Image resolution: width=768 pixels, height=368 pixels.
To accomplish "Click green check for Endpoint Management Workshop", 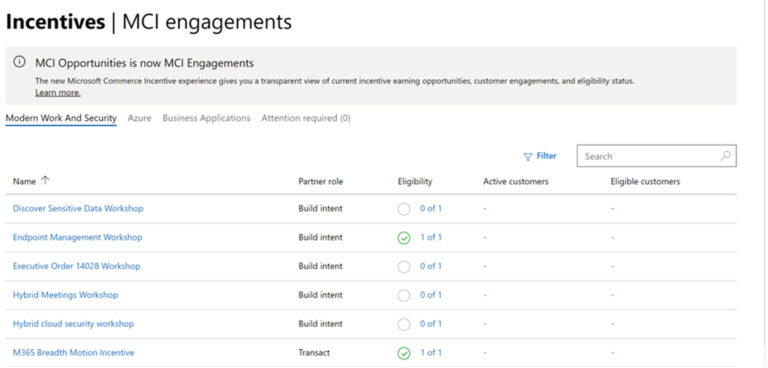I will pos(404,238).
